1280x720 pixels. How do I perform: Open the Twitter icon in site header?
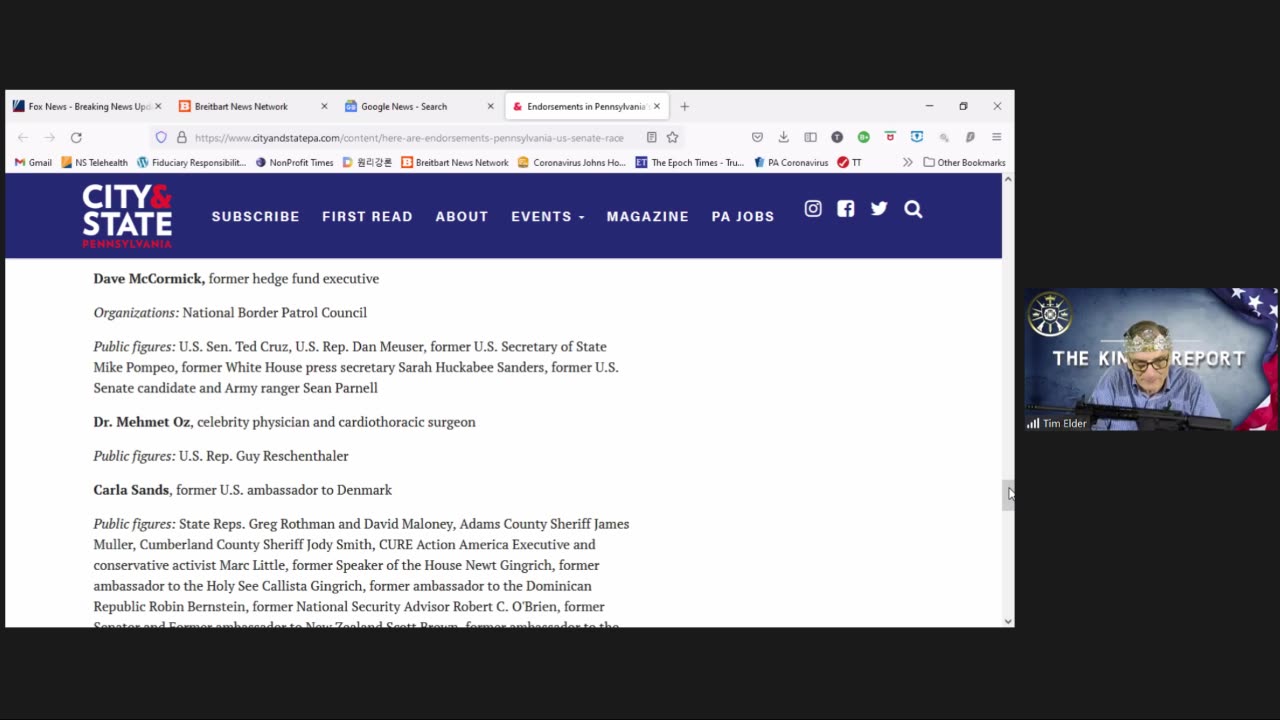tap(879, 209)
